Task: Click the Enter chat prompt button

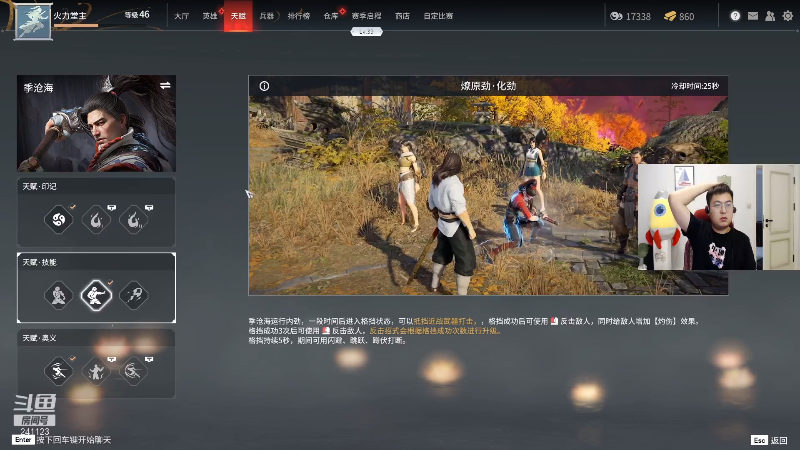Action: pyautogui.click(x=23, y=440)
